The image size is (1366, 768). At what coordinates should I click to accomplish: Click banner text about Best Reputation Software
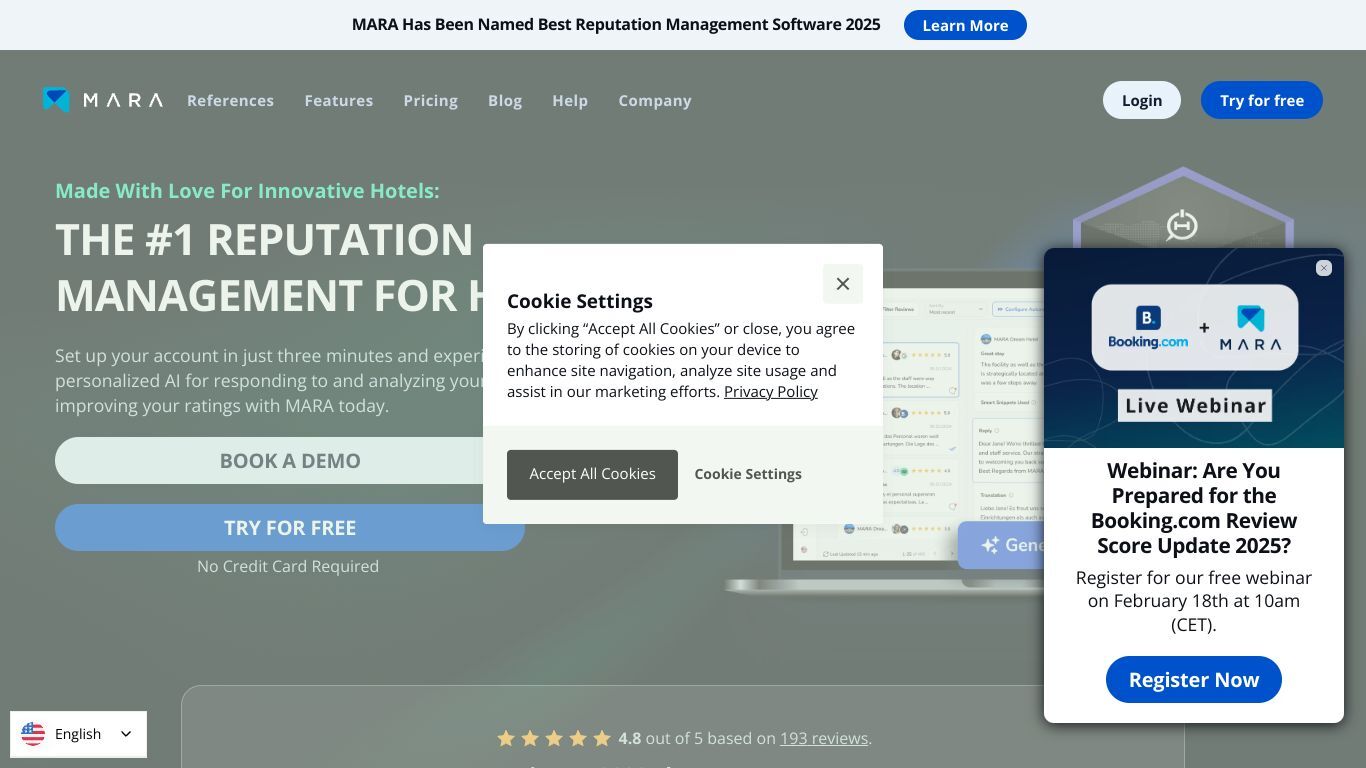coord(616,25)
